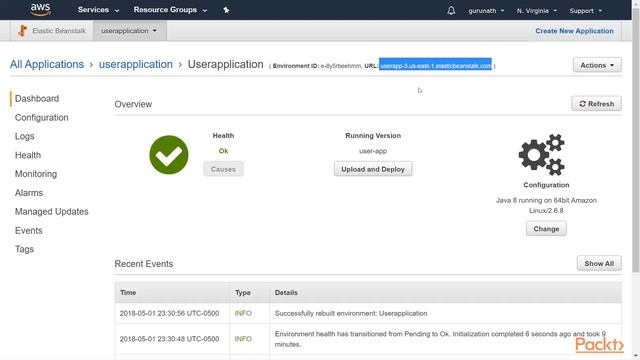The image size is (640, 360).
Task: Click the Change configuration button
Action: [x=546, y=229]
